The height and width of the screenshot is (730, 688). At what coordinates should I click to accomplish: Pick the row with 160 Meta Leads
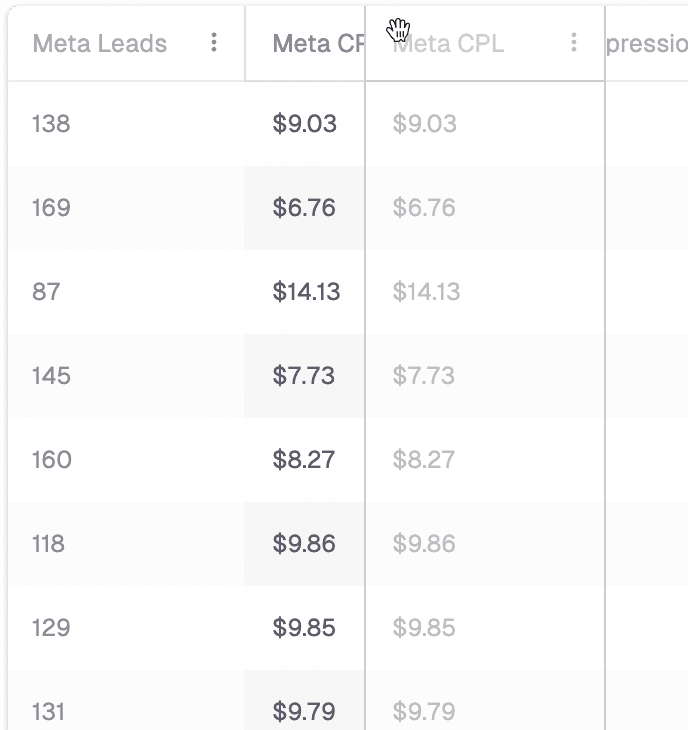52,460
